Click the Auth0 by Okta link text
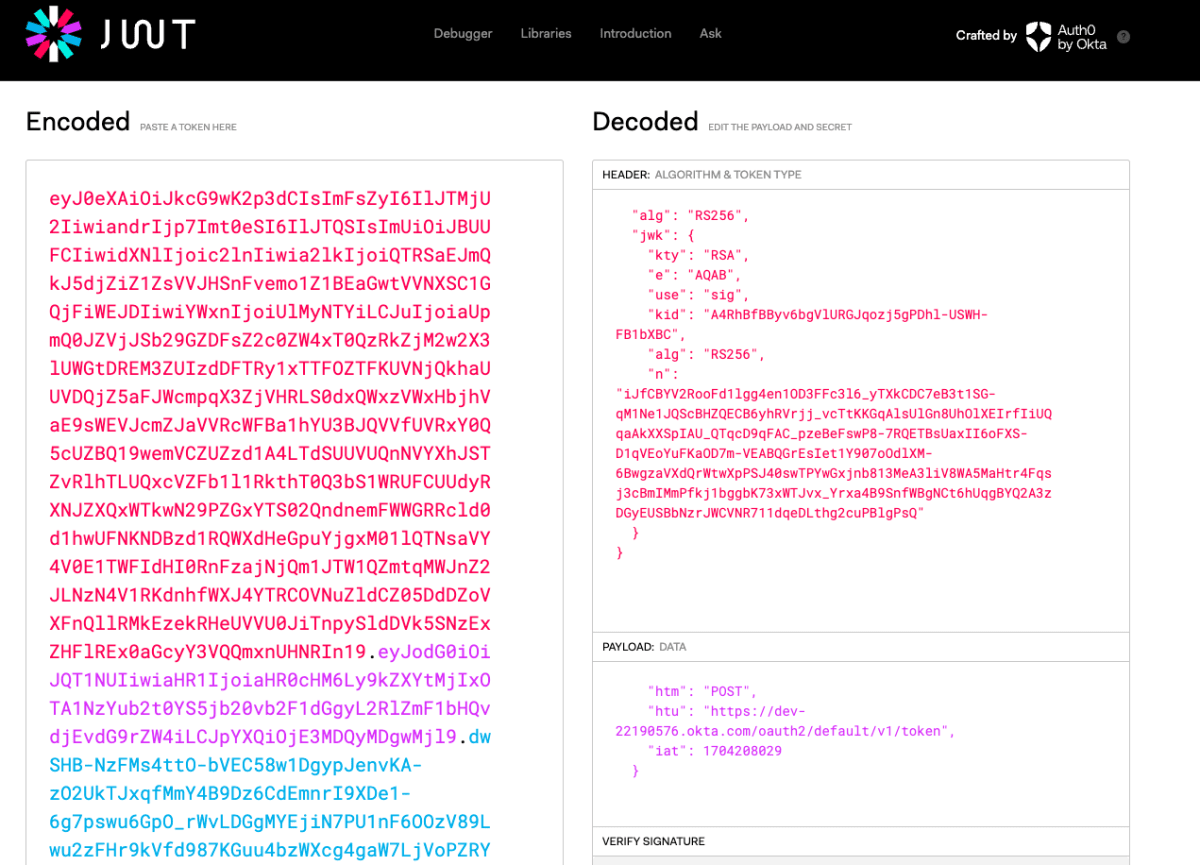Screen dimensions: 1200x865 point(1082,37)
